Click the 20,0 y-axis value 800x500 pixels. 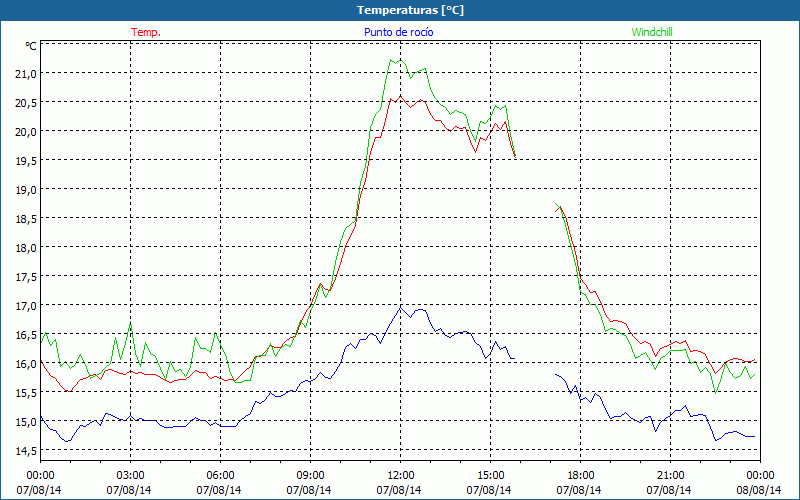(x=26, y=132)
